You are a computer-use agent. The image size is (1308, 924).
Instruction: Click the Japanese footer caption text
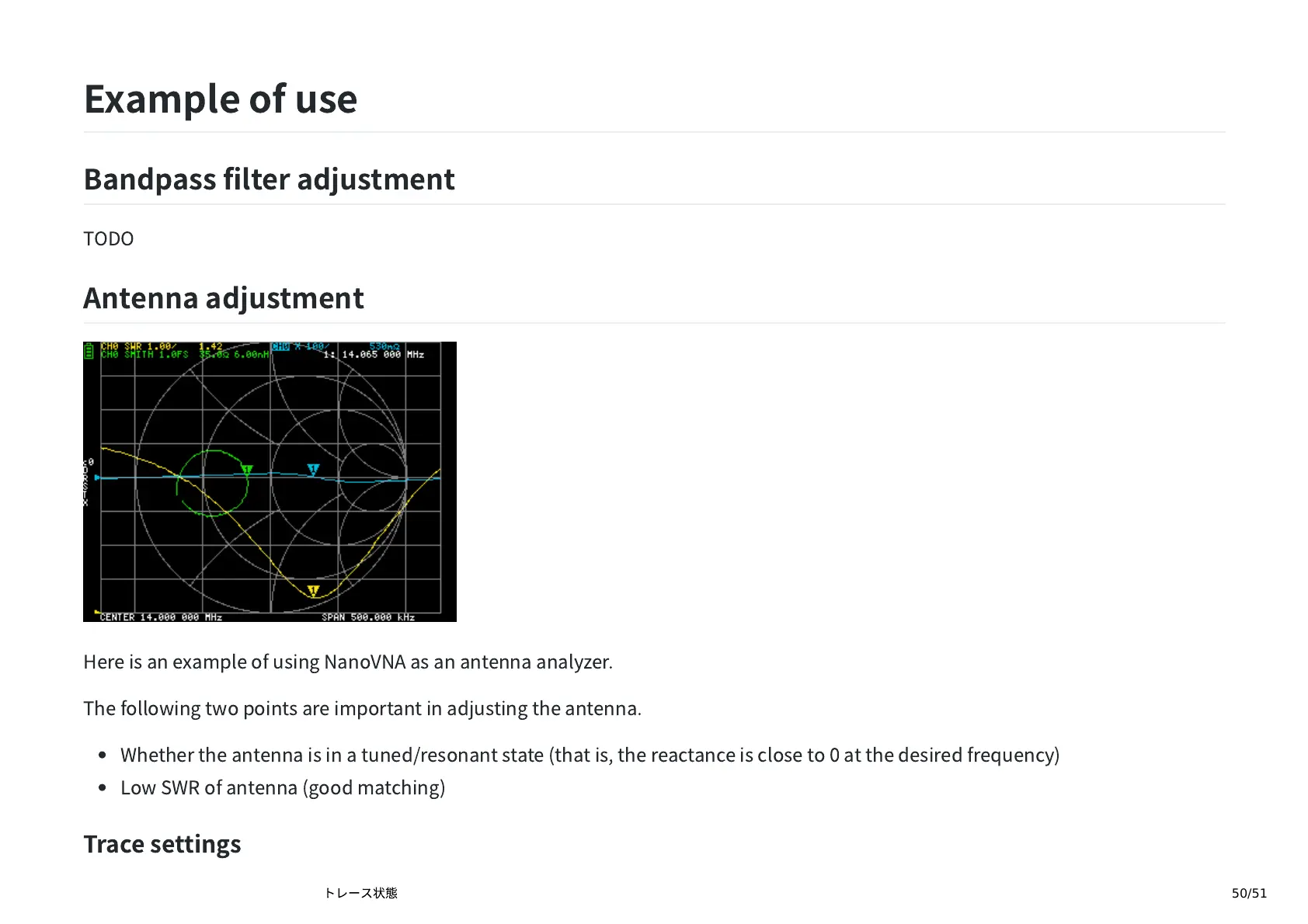tap(361, 893)
